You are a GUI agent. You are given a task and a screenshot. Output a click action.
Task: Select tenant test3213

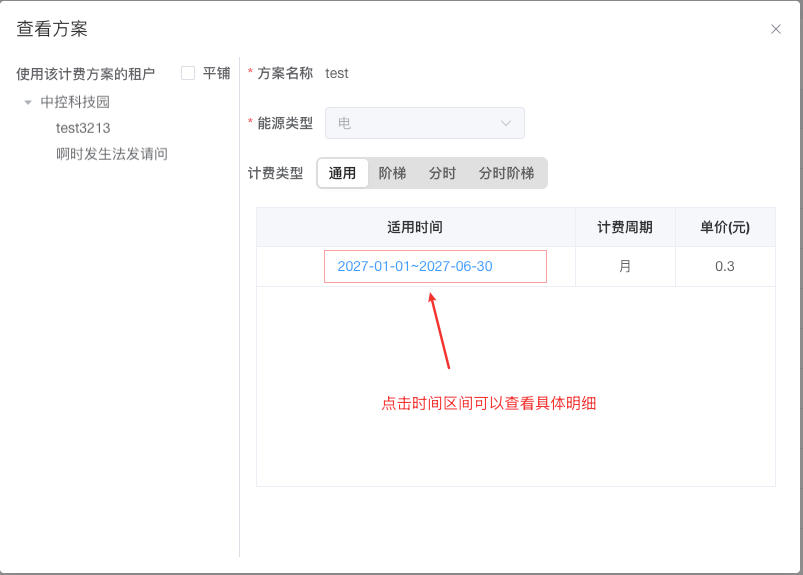click(x=83, y=128)
